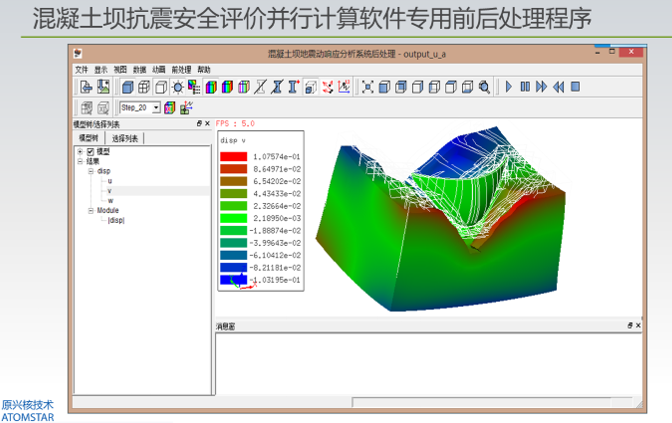The image size is (672, 423).
Task: Switch to the right face cube view
Action: 417,87
